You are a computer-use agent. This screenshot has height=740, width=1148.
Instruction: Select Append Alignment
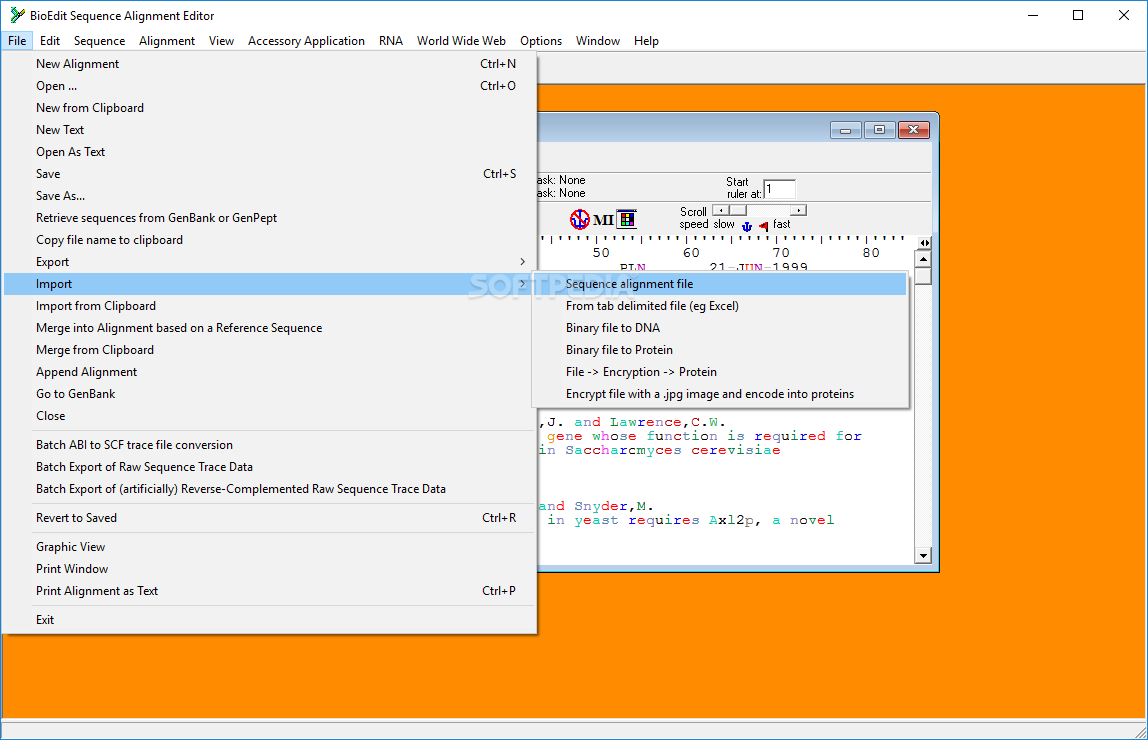tap(270, 372)
